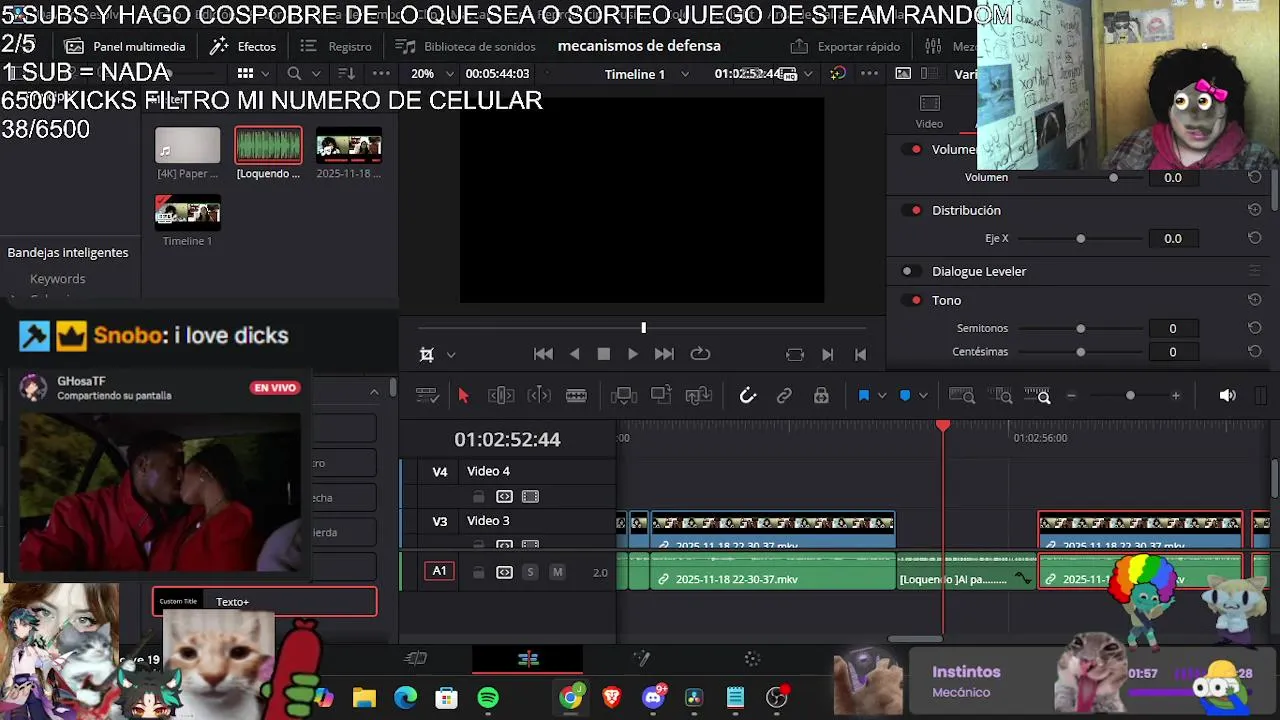Open the Video inspector tab

(x=929, y=112)
